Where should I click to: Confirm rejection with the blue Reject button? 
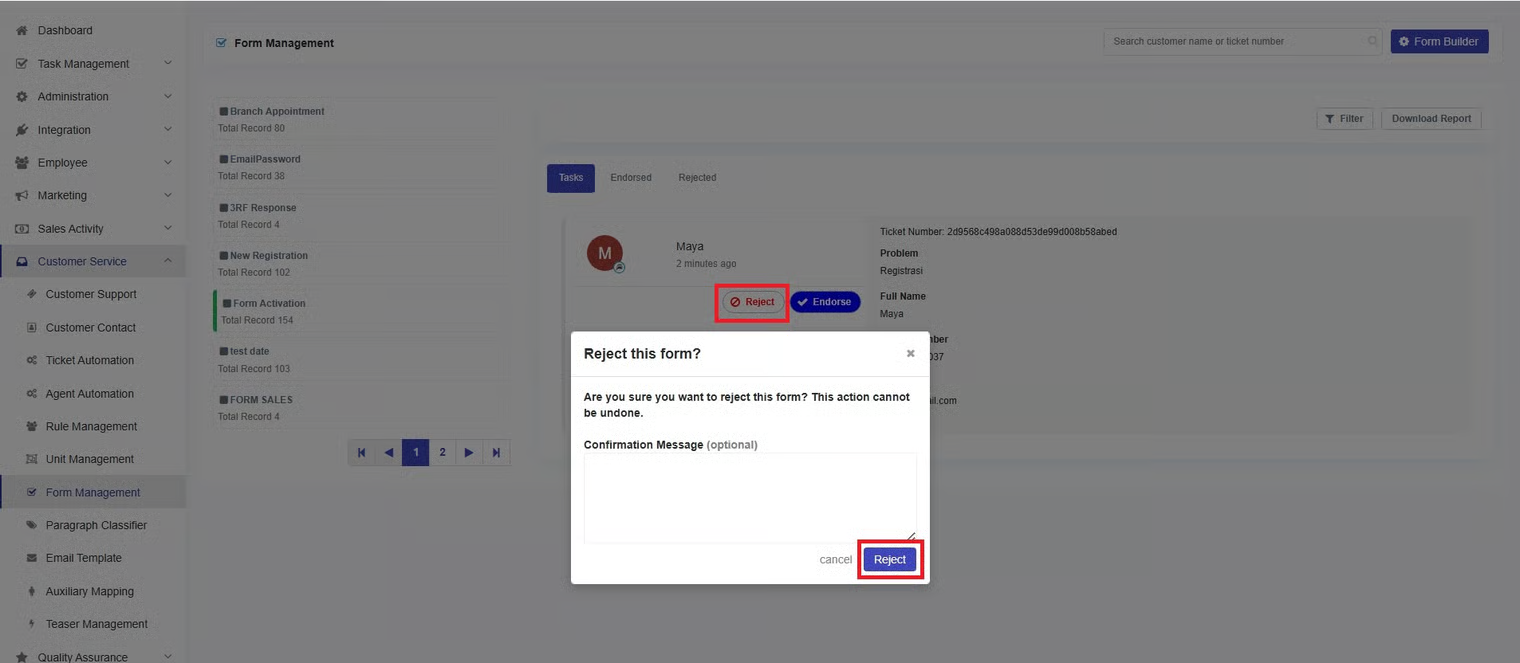(889, 560)
